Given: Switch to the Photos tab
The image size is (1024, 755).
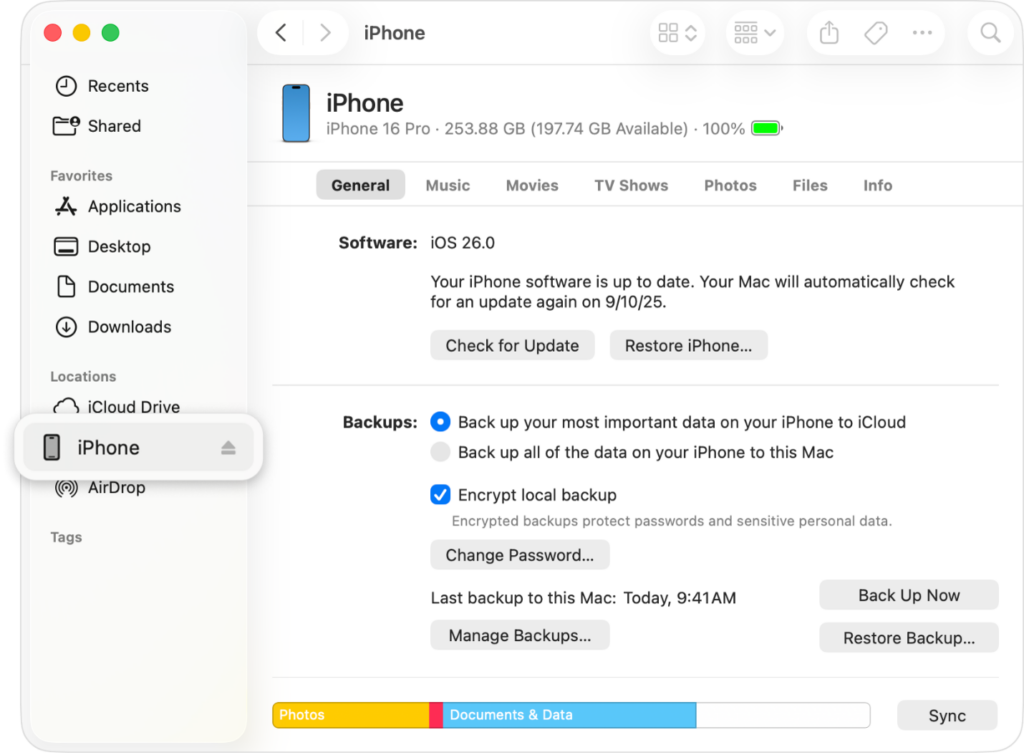Looking at the screenshot, I should coord(731,185).
